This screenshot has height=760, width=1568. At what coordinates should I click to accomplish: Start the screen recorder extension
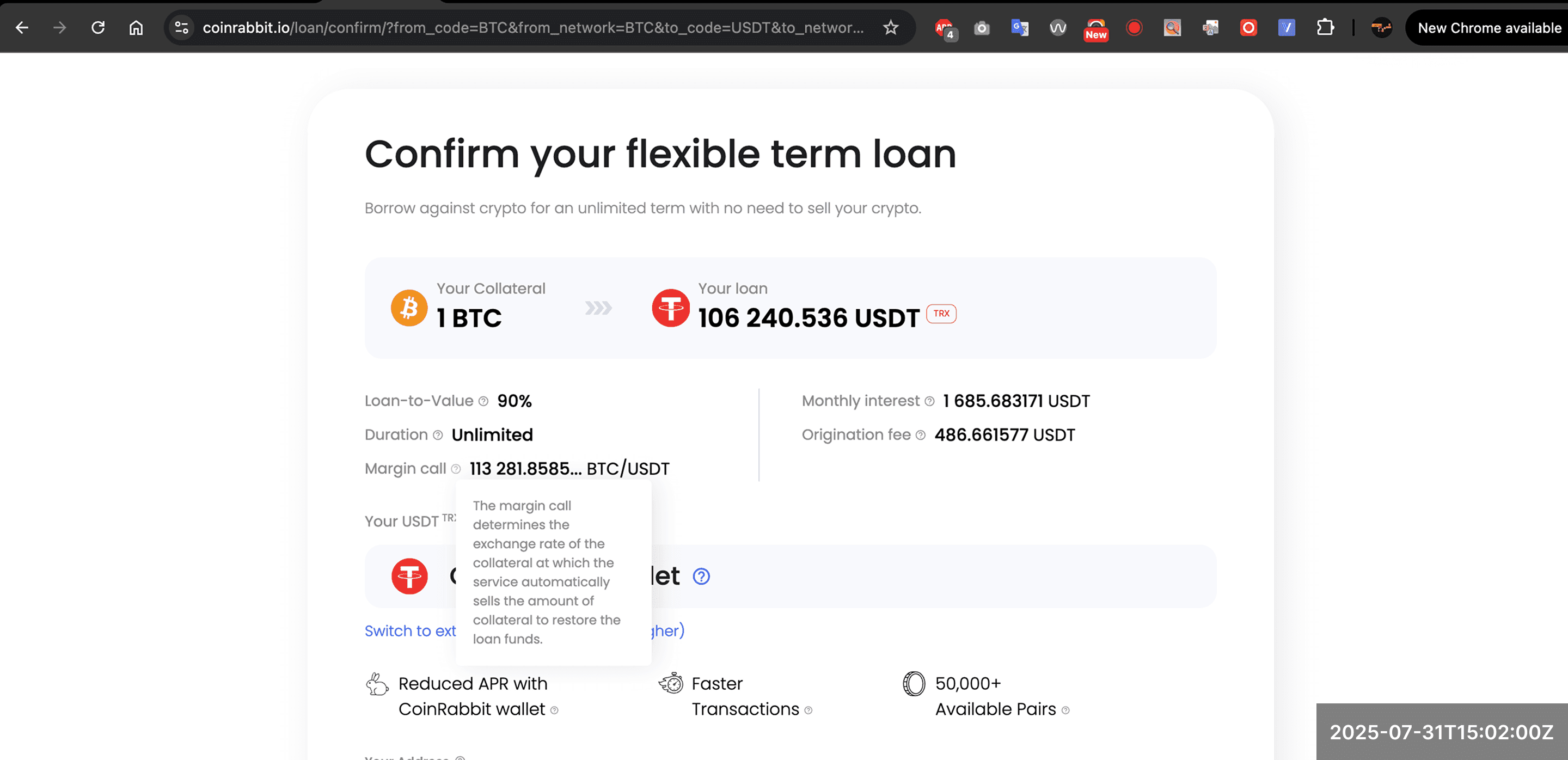click(1134, 27)
